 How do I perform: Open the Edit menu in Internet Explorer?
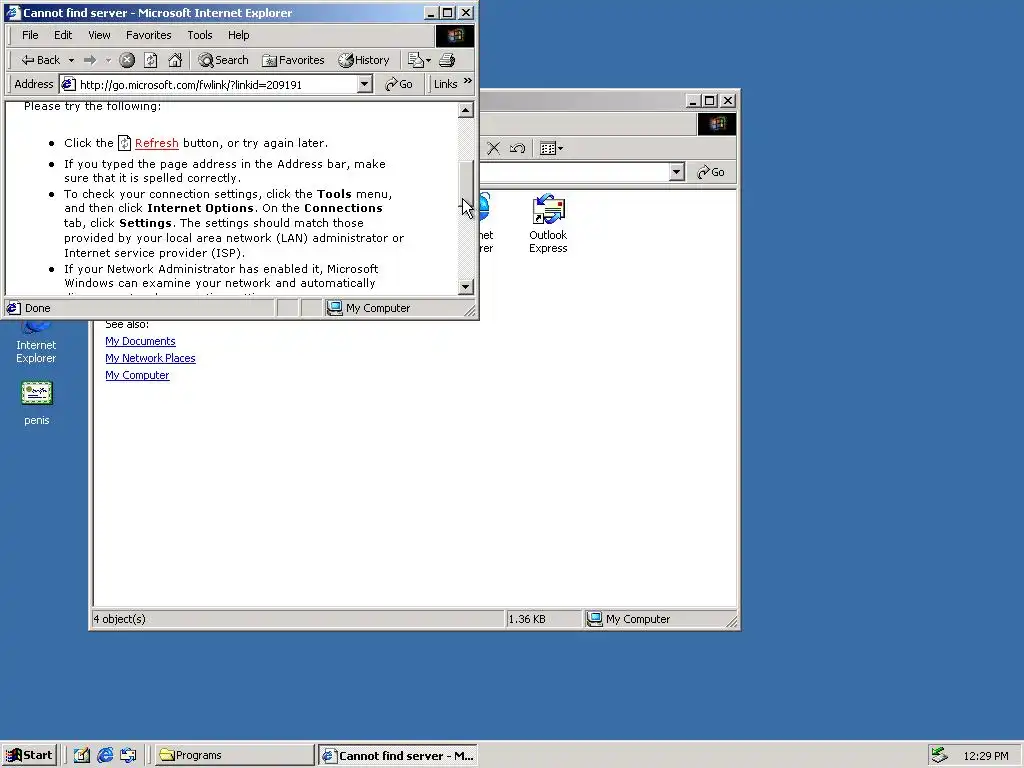click(63, 35)
